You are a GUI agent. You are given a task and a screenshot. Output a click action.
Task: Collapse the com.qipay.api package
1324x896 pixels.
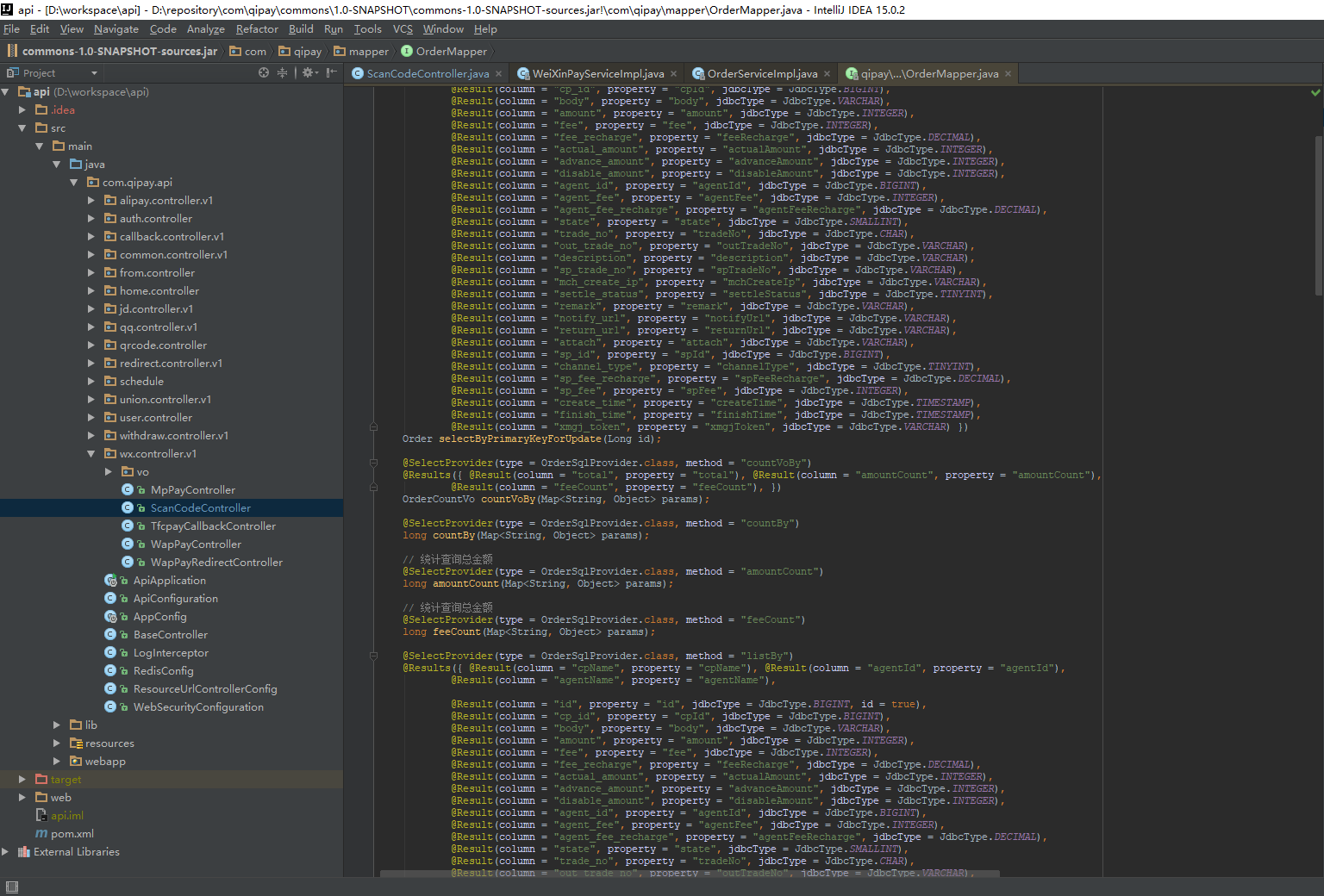(74, 182)
